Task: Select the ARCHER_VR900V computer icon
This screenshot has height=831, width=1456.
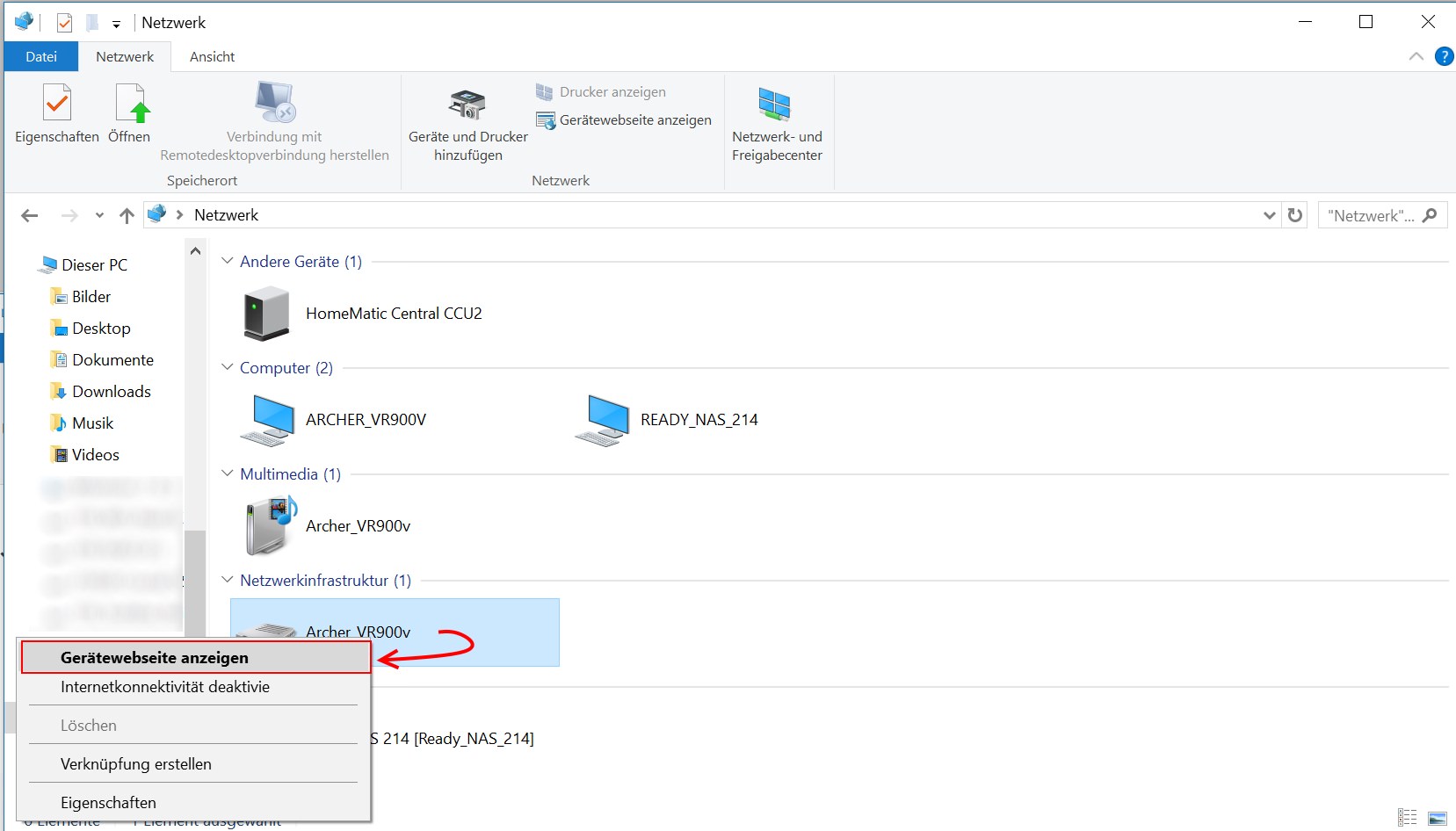Action: pos(267,420)
